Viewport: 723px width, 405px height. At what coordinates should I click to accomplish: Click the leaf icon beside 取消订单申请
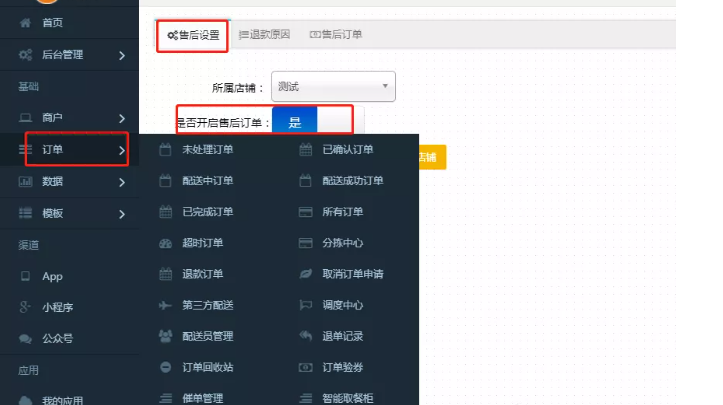tap(305, 274)
